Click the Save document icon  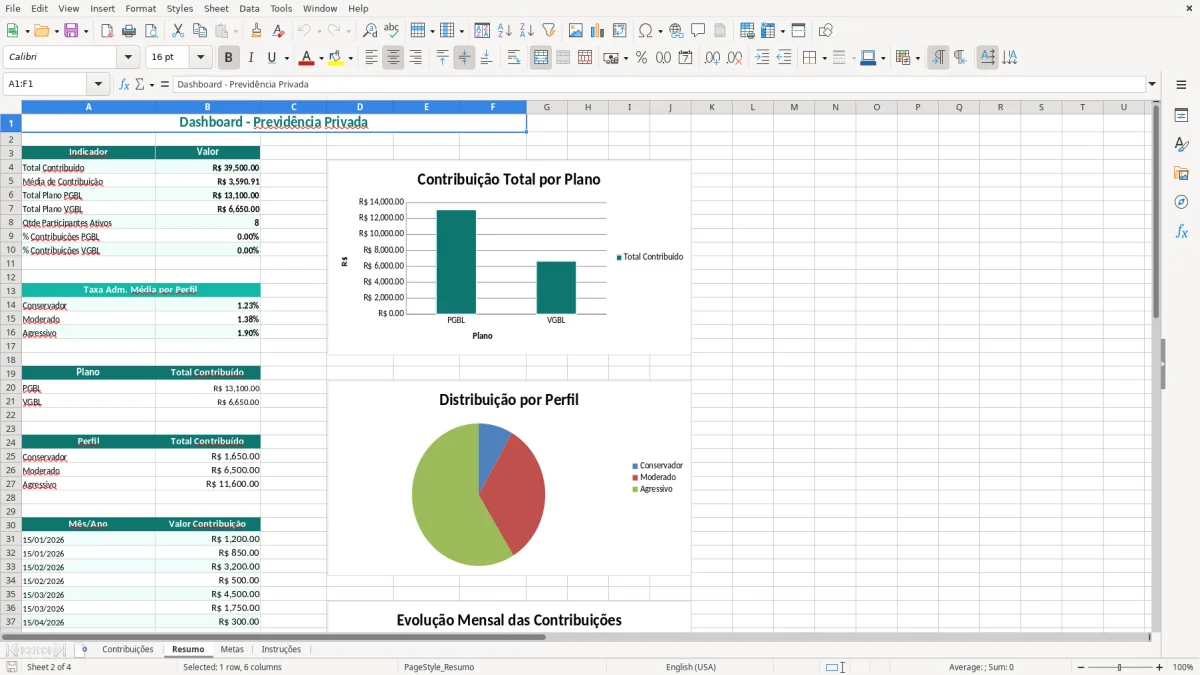72,31
